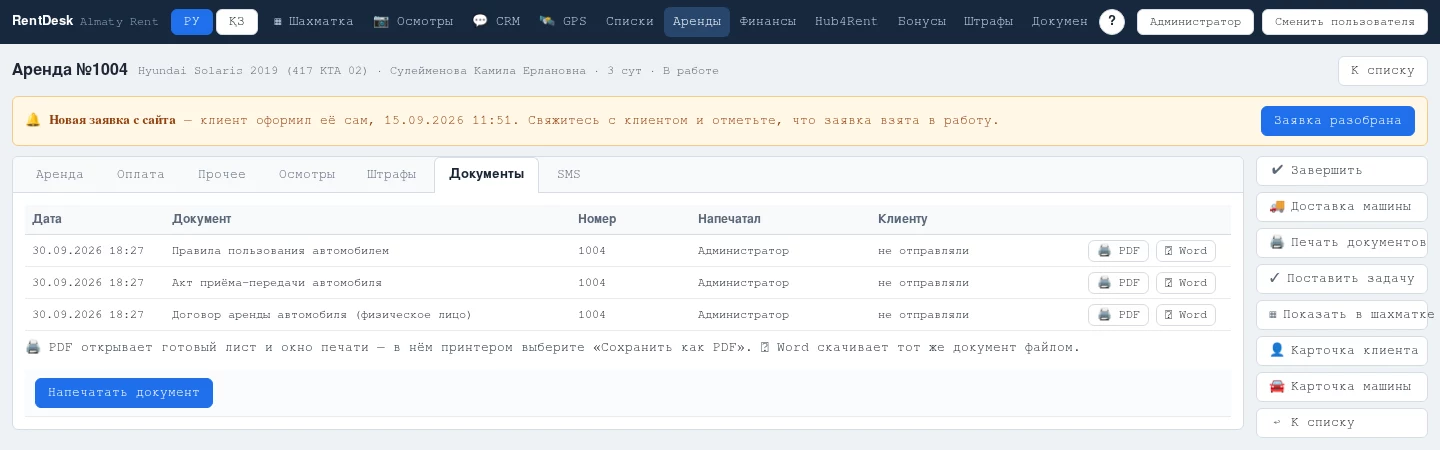Viewport: 1440px width, 450px height.
Task: Open PDF for Договор аренды автомобиля
Action: point(1118,315)
